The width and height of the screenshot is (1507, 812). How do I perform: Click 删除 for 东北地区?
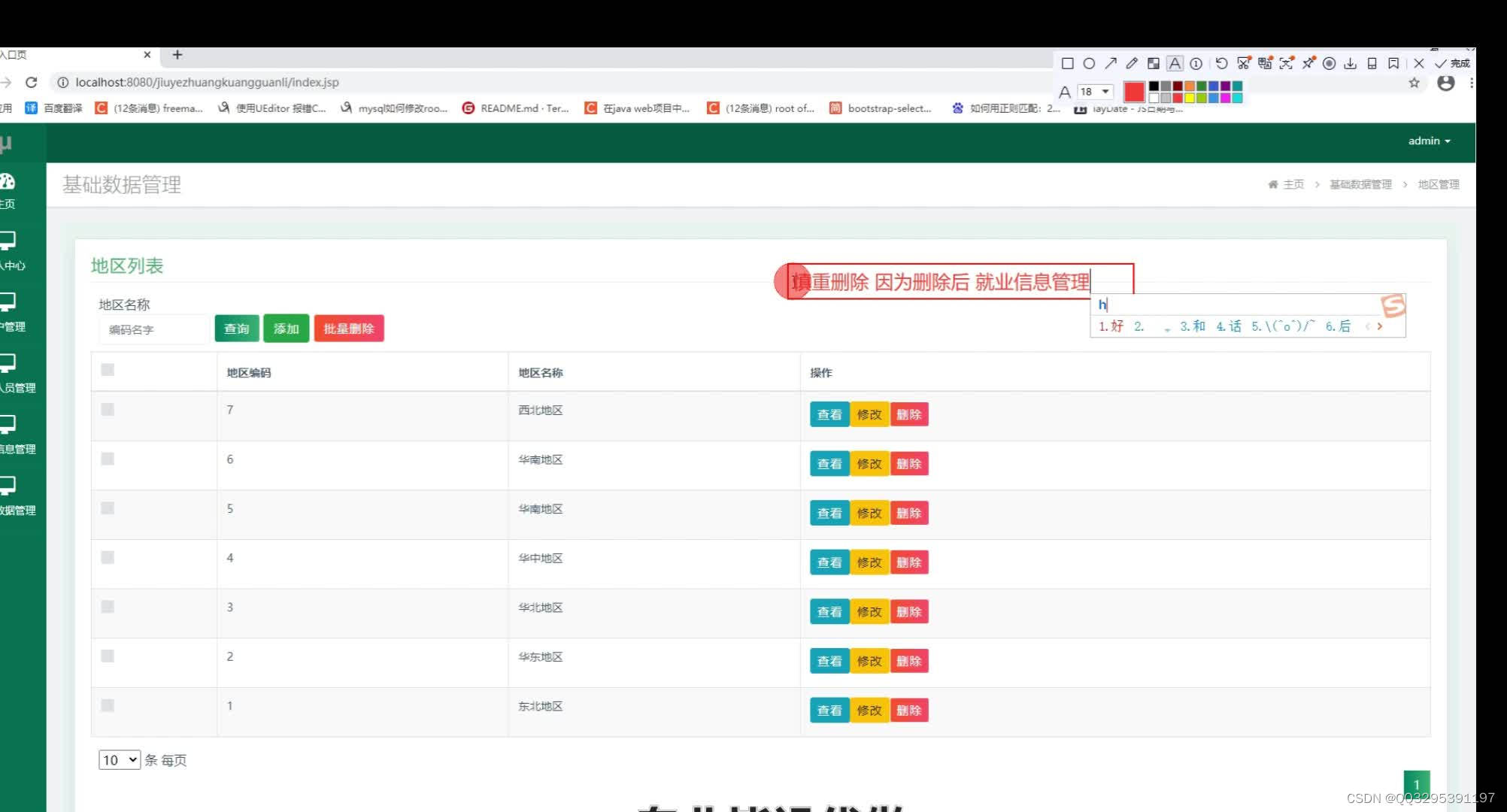pyautogui.click(x=909, y=710)
